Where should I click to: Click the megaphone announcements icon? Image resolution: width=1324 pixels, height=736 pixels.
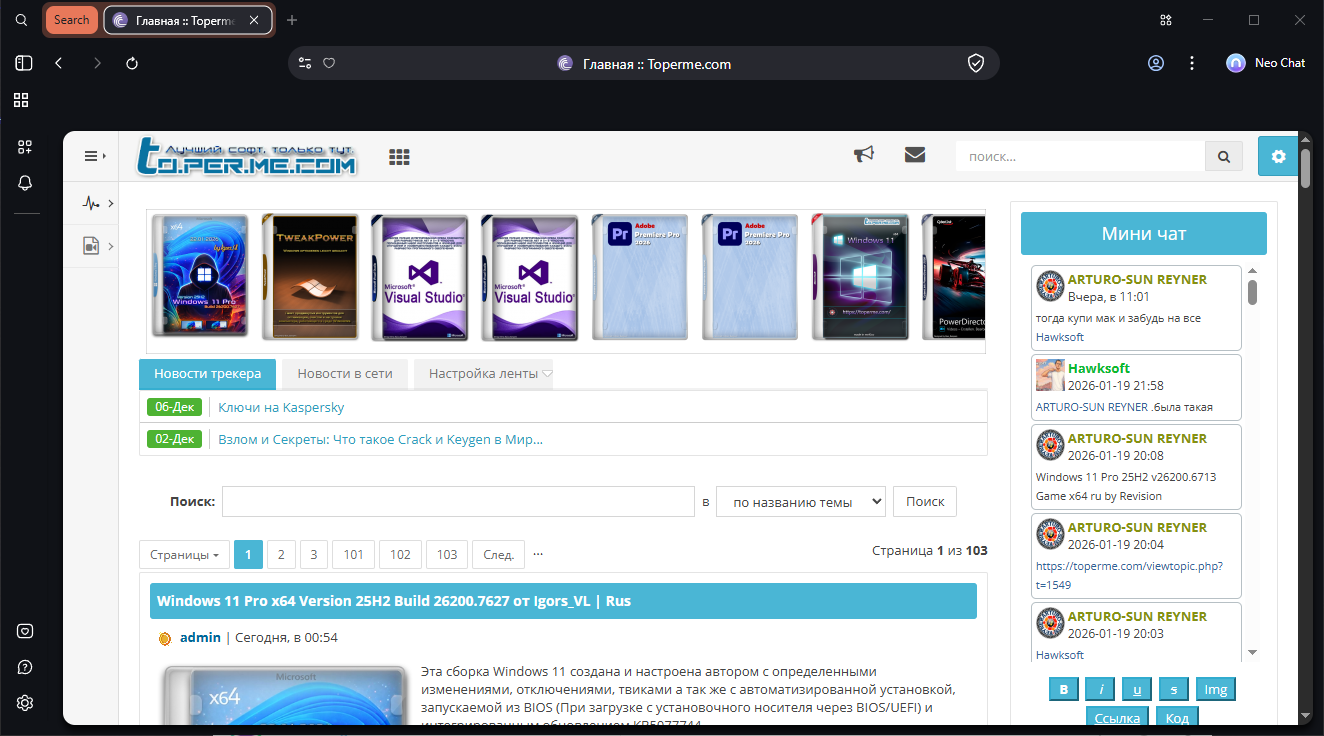[863, 155]
